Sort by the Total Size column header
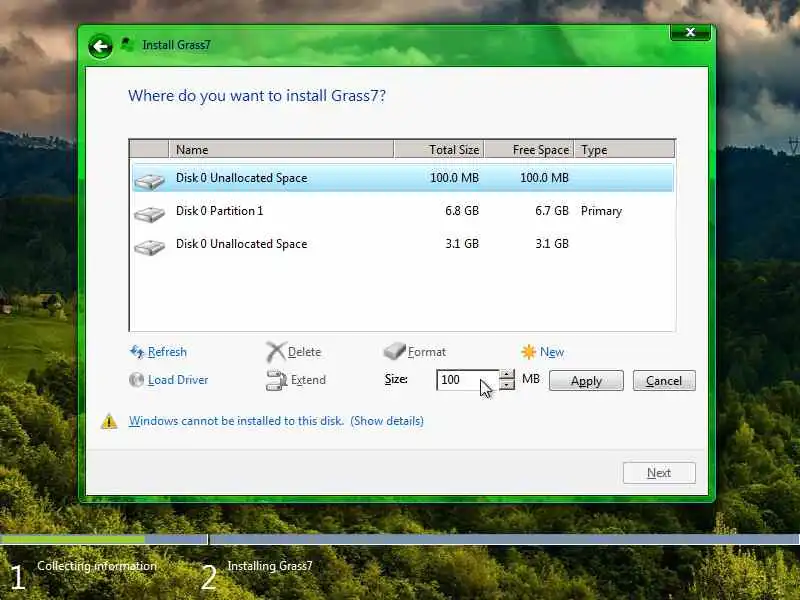The image size is (800, 600). (439, 149)
